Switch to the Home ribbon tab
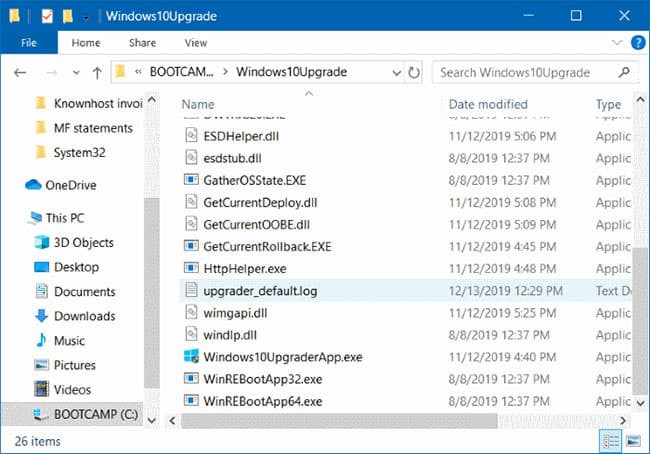This screenshot has height=454, width=650. click(x=86, y=43)
